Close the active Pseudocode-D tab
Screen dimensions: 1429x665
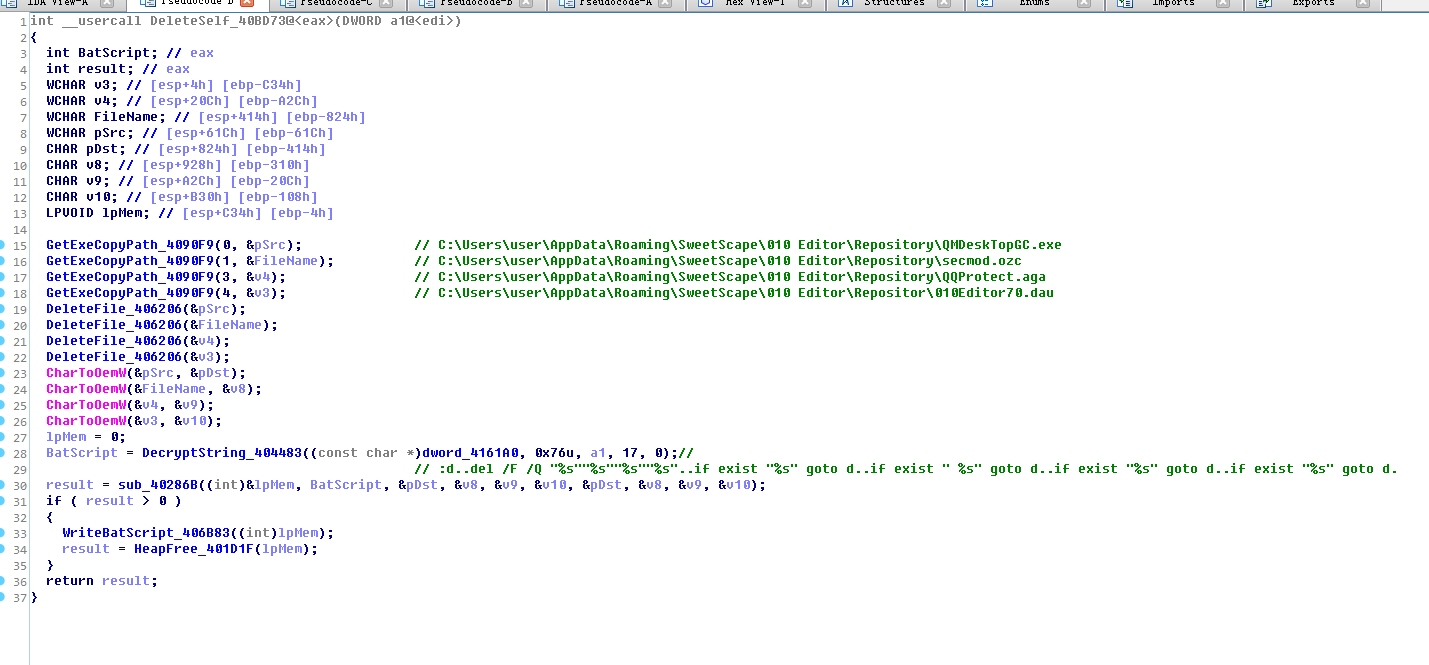(247, 3)
